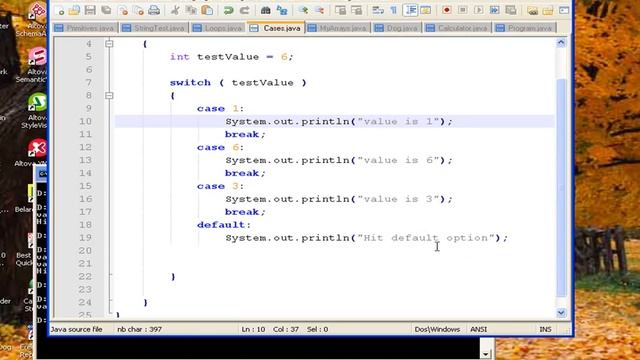Image resolution: width=640 pixels, height=360 pixels.
Task: Zoom in using the toolbar zoom icon
Action: coord(303,10)
